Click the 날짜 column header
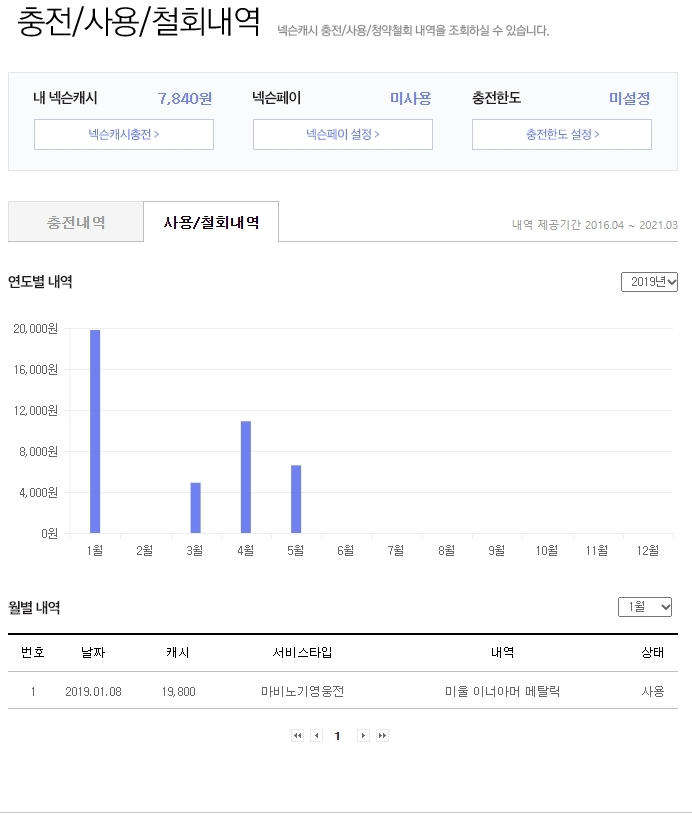Viewport: 692px width, 831px height. click(93, 652)
